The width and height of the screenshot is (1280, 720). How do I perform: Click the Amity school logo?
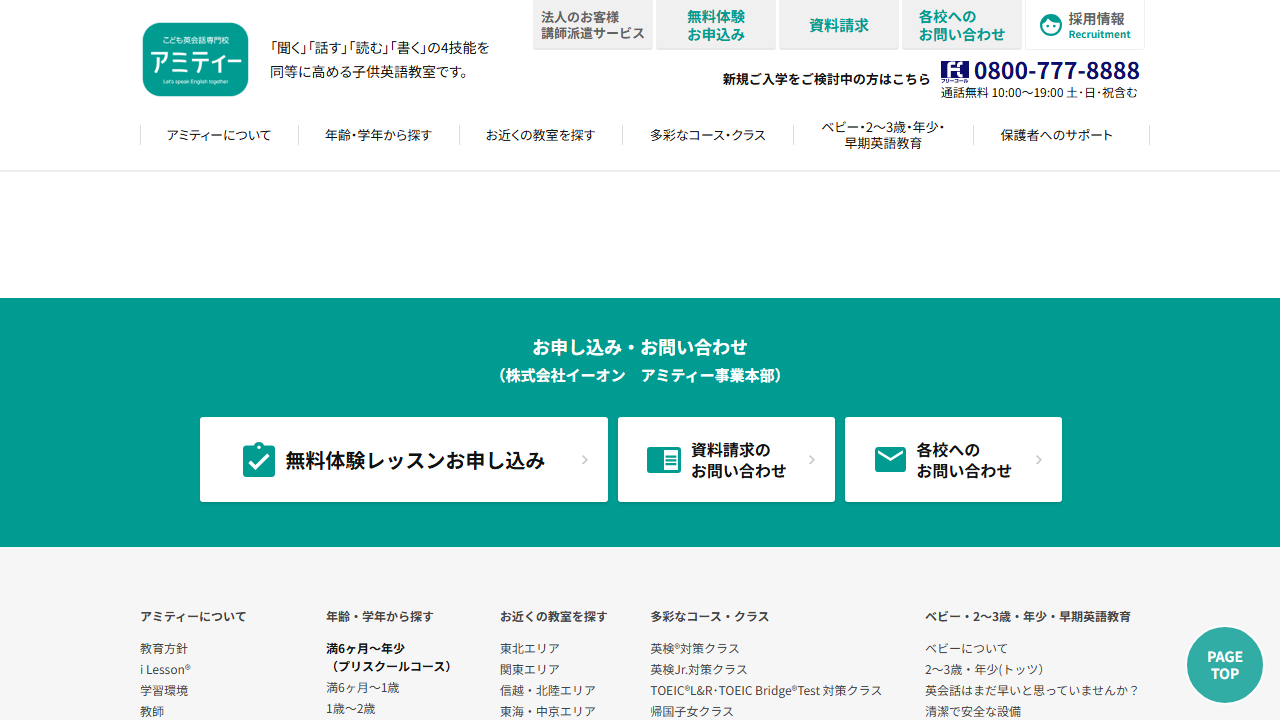click(x=195, y=60)
